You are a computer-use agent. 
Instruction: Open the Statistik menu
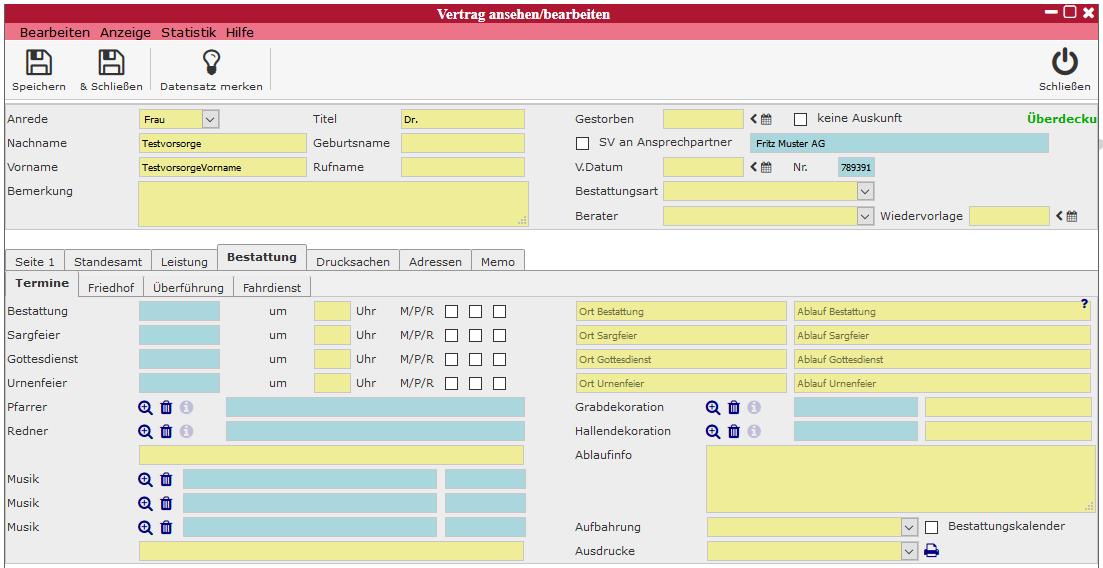click(188, 32)
